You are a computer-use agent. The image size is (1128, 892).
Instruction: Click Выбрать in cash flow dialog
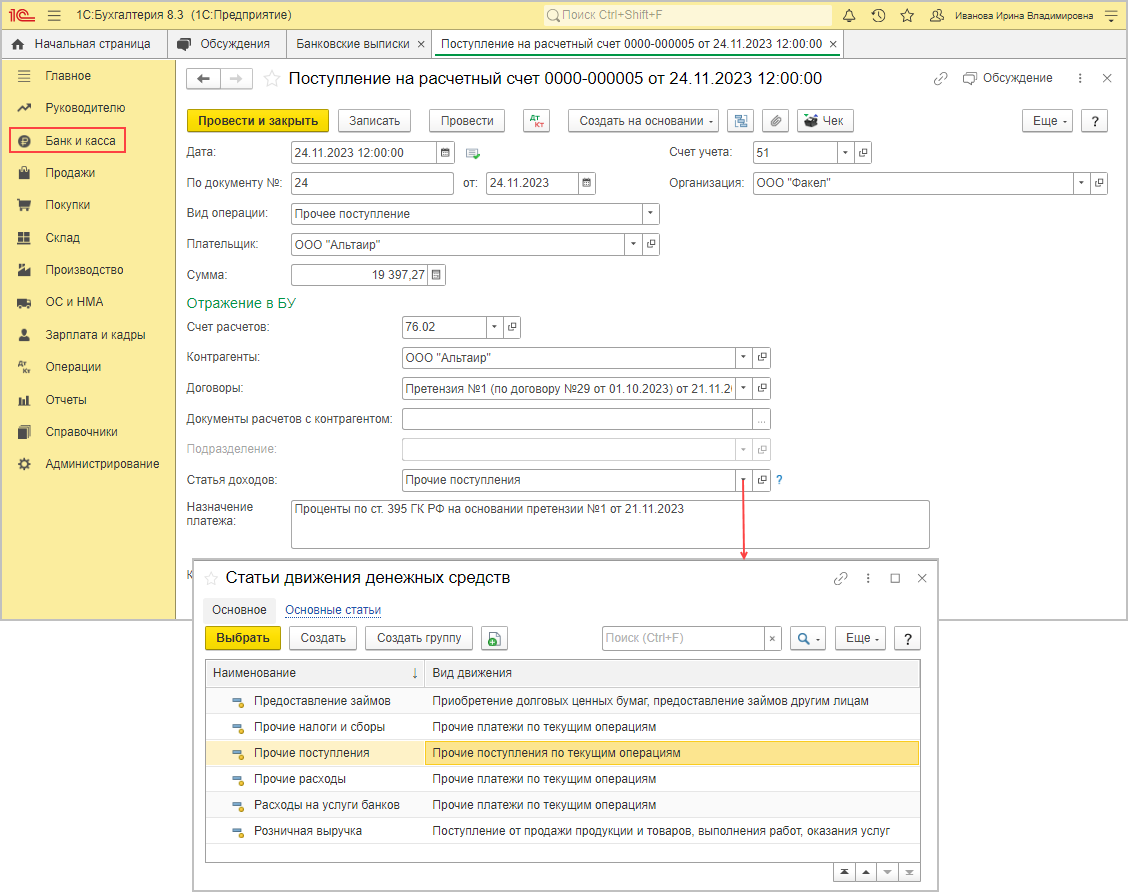tap(243, 638)
